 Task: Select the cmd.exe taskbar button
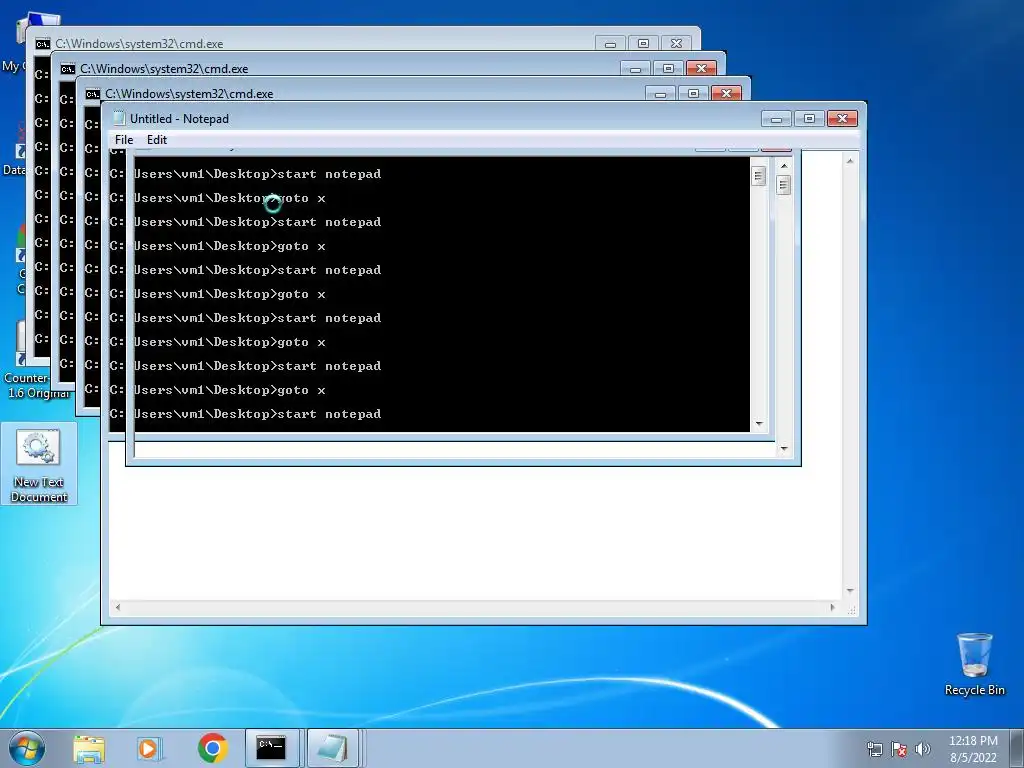272,748
